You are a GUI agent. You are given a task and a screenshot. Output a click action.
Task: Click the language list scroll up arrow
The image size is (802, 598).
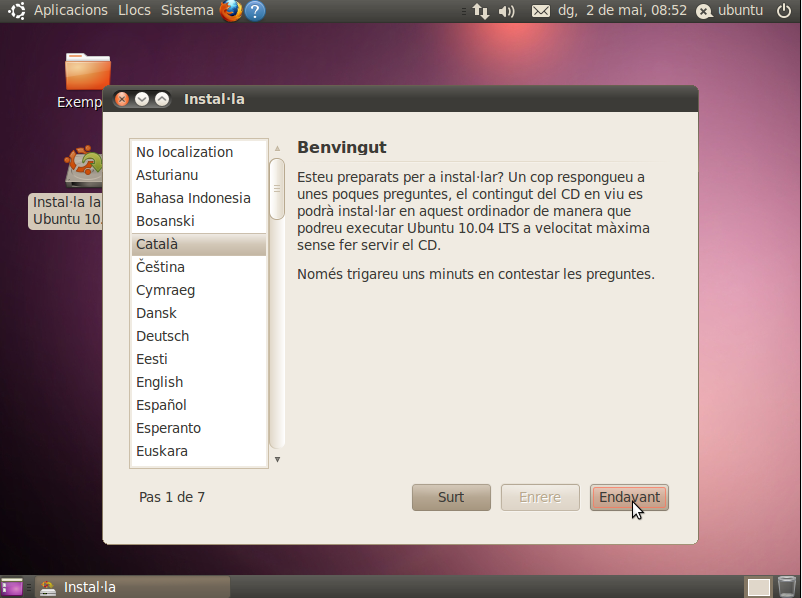coord(277,148)
